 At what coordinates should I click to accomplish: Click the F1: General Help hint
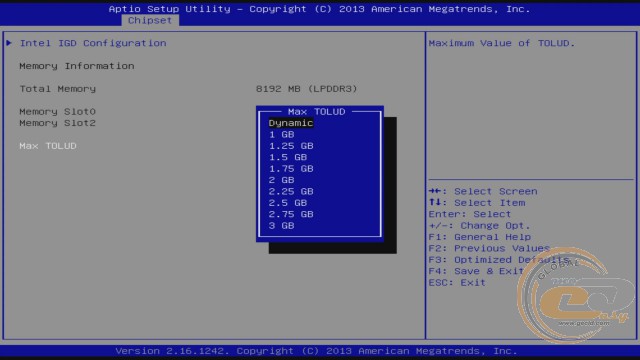click(x=480, y=237)
